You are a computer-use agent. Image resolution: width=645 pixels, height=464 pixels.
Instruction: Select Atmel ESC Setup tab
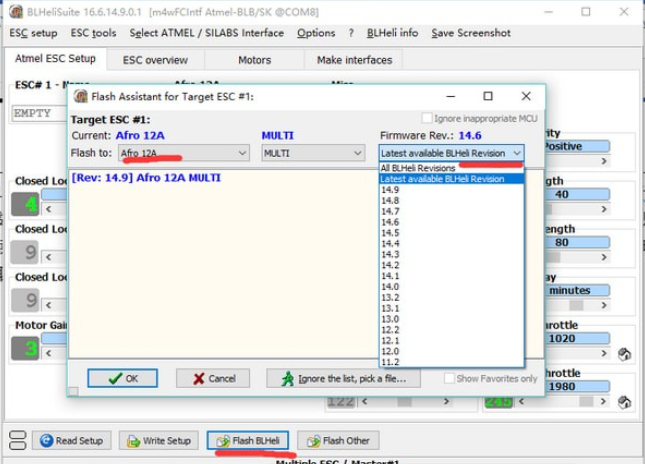point(56,58)
